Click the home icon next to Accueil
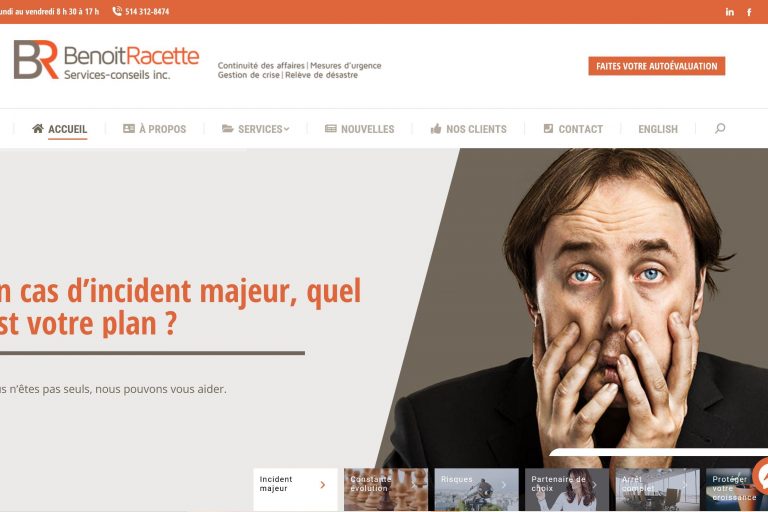This screenshot has width=768, height=512. coord(38,128)
